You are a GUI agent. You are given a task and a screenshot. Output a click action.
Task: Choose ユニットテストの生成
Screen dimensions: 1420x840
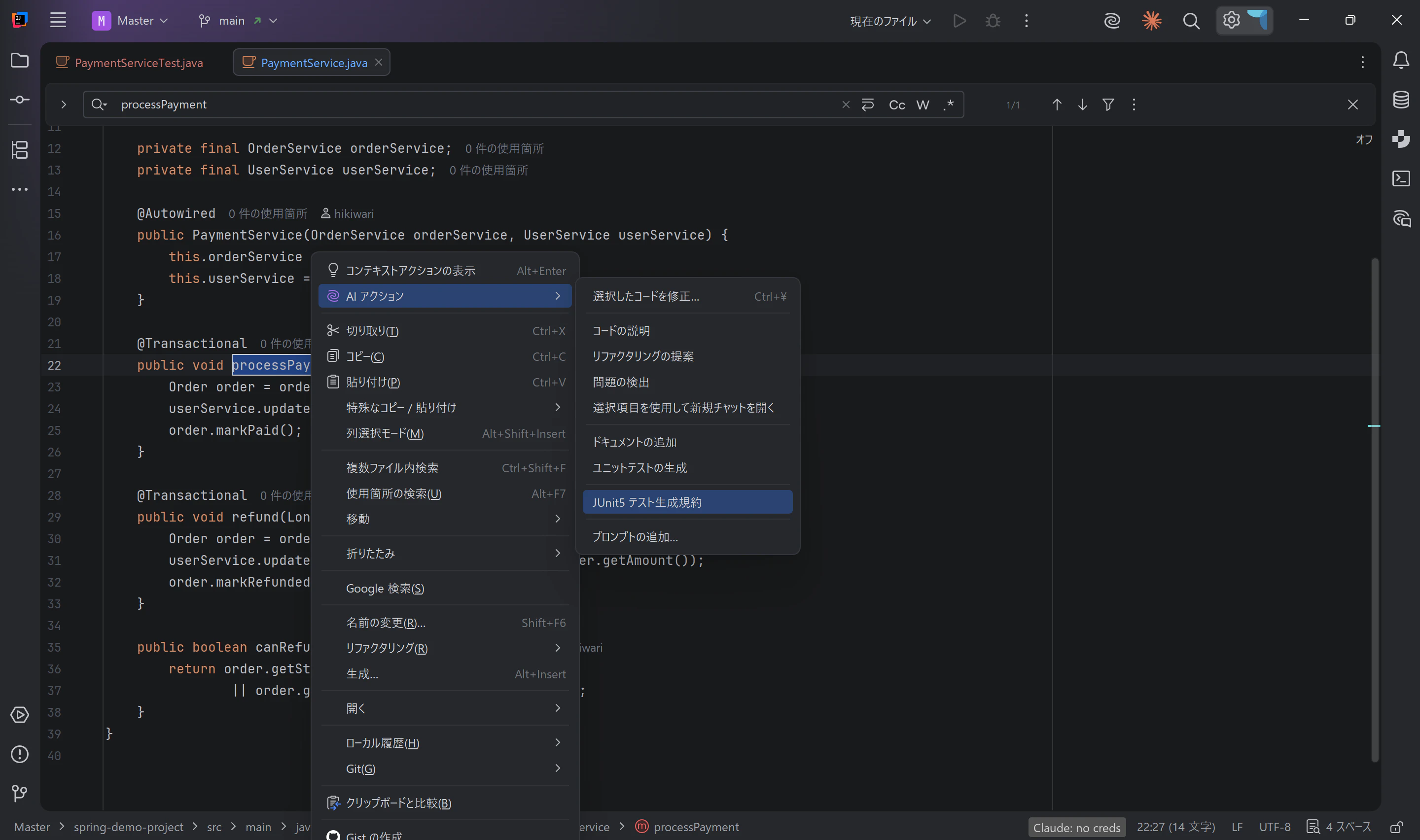click(687, 467)
